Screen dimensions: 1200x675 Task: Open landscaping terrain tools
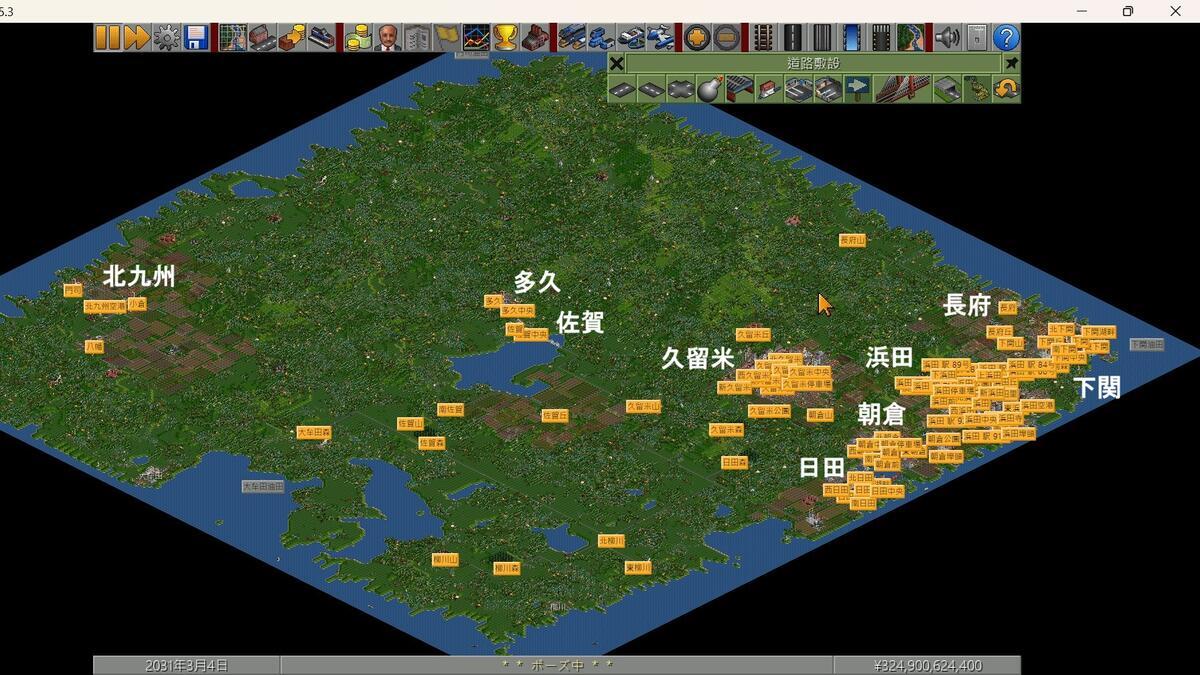(x=911, y=38)
